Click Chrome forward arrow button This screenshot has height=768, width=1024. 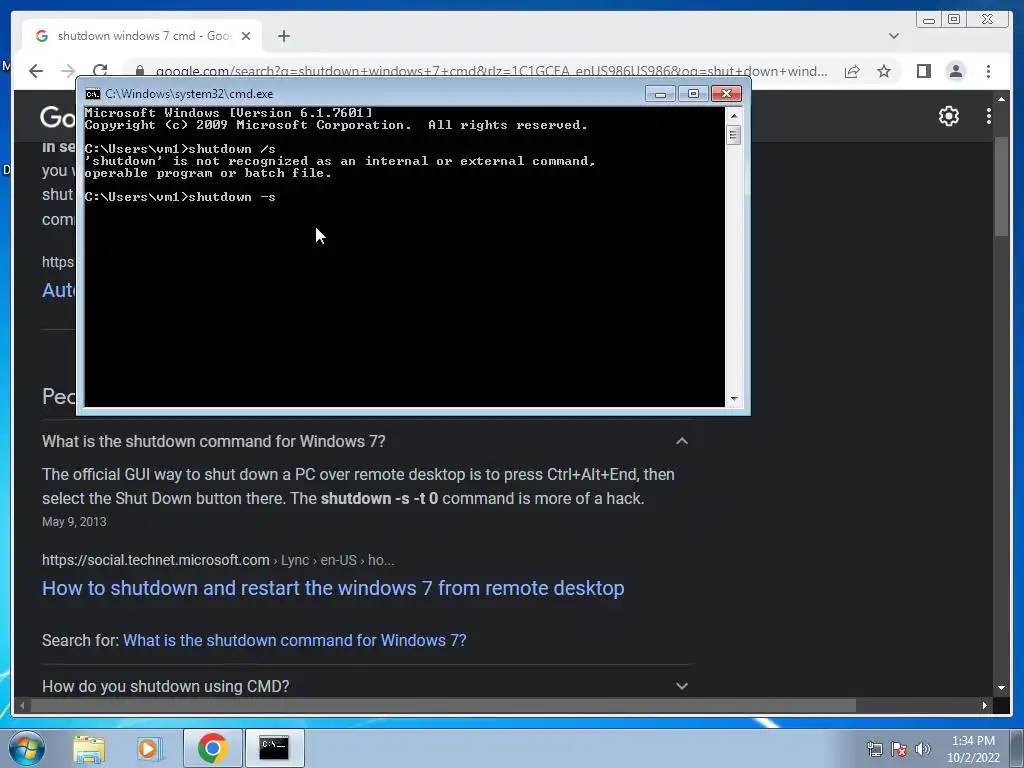coord(67,71)
